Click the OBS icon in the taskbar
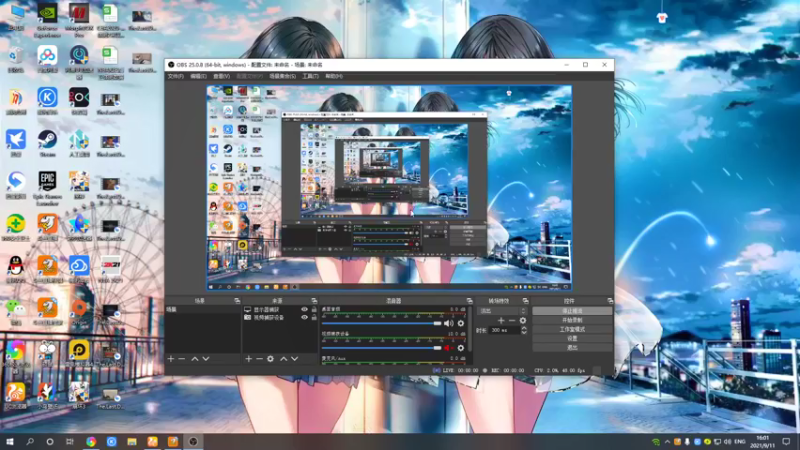800x450 pixels. point(193,442)
